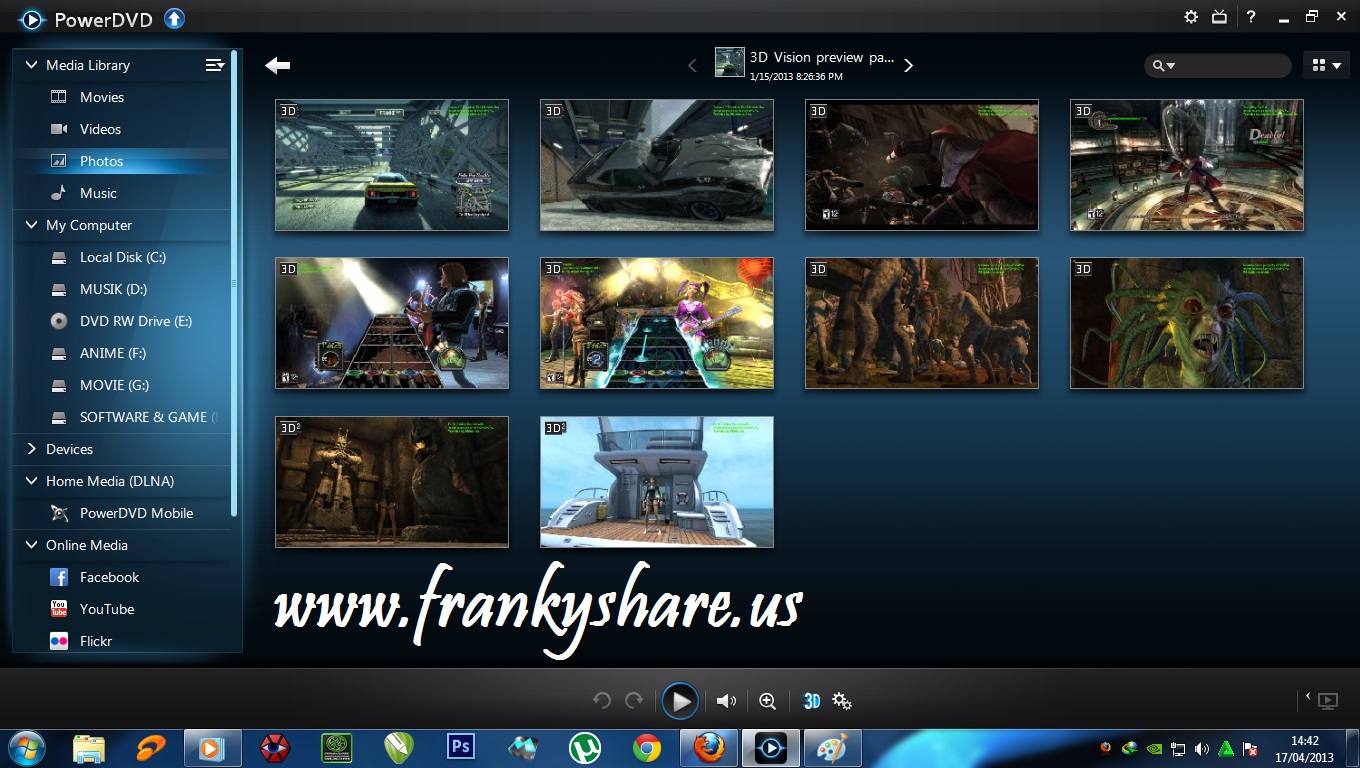Screen dimensions: 1360x768
Task: Click the folder title '3D Vision preview pa...'
Action: click(822, 58)
